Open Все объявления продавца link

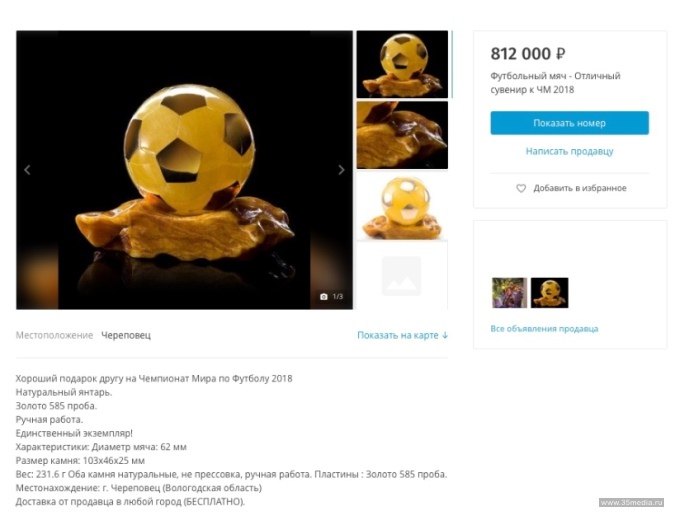click(x=544, y=328)
